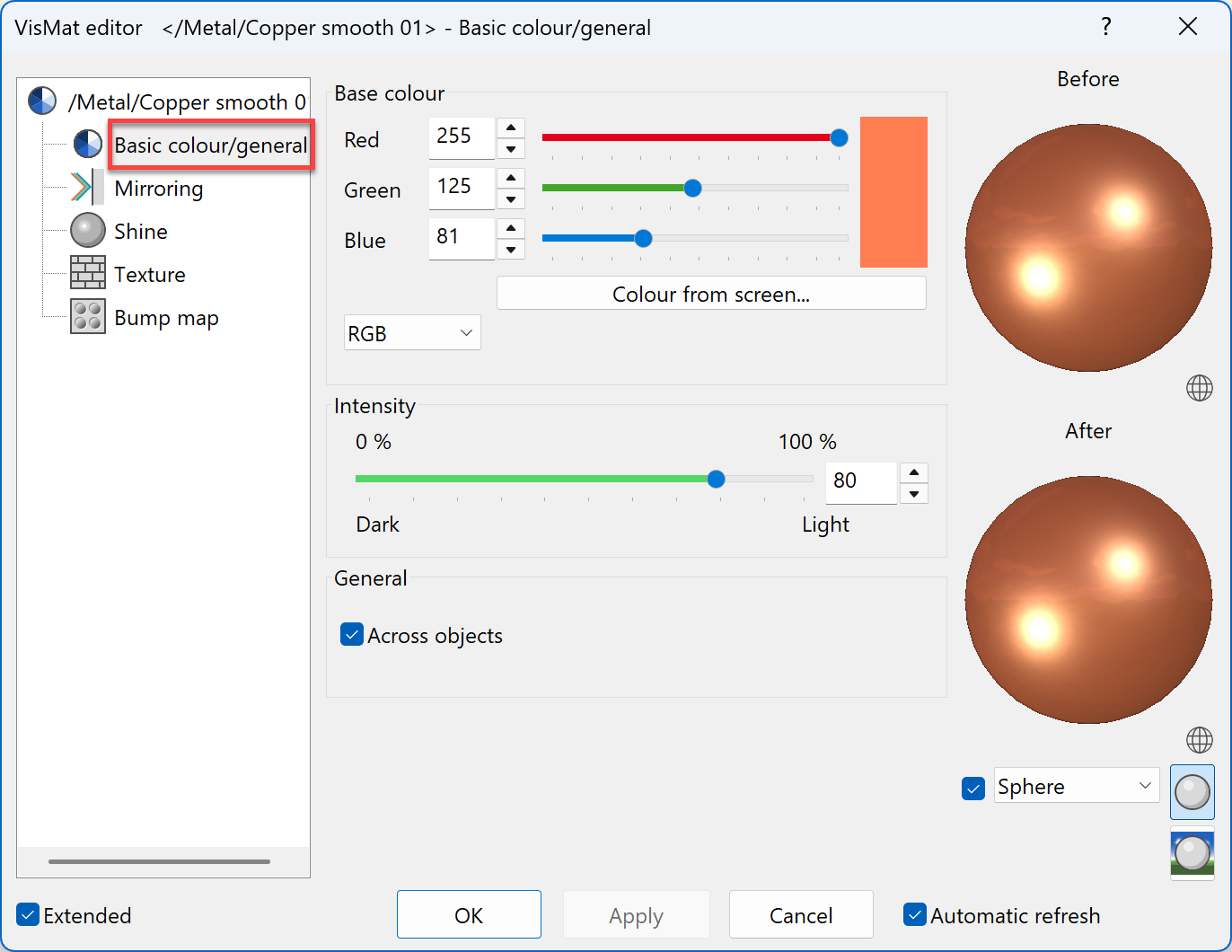Select the Basic colour/general icon
The image size is (1232, 952).
pos(87,143)
